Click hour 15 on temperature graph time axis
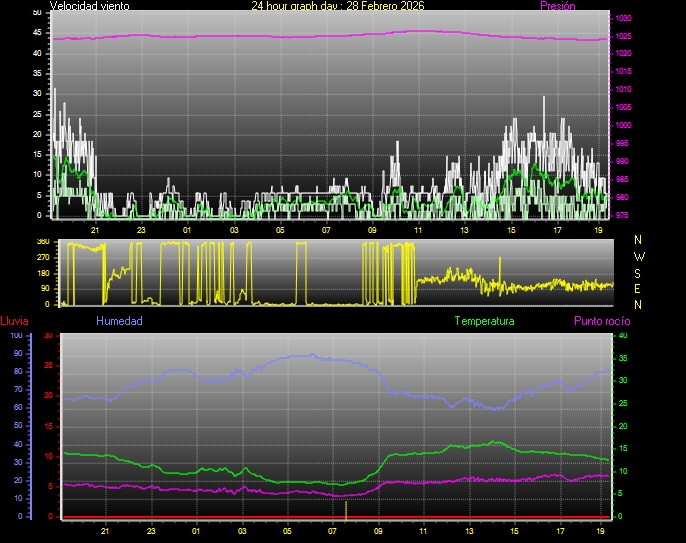The width and height of the screenshot is (686, 543). pyautogui.click(x=514, y=531)
